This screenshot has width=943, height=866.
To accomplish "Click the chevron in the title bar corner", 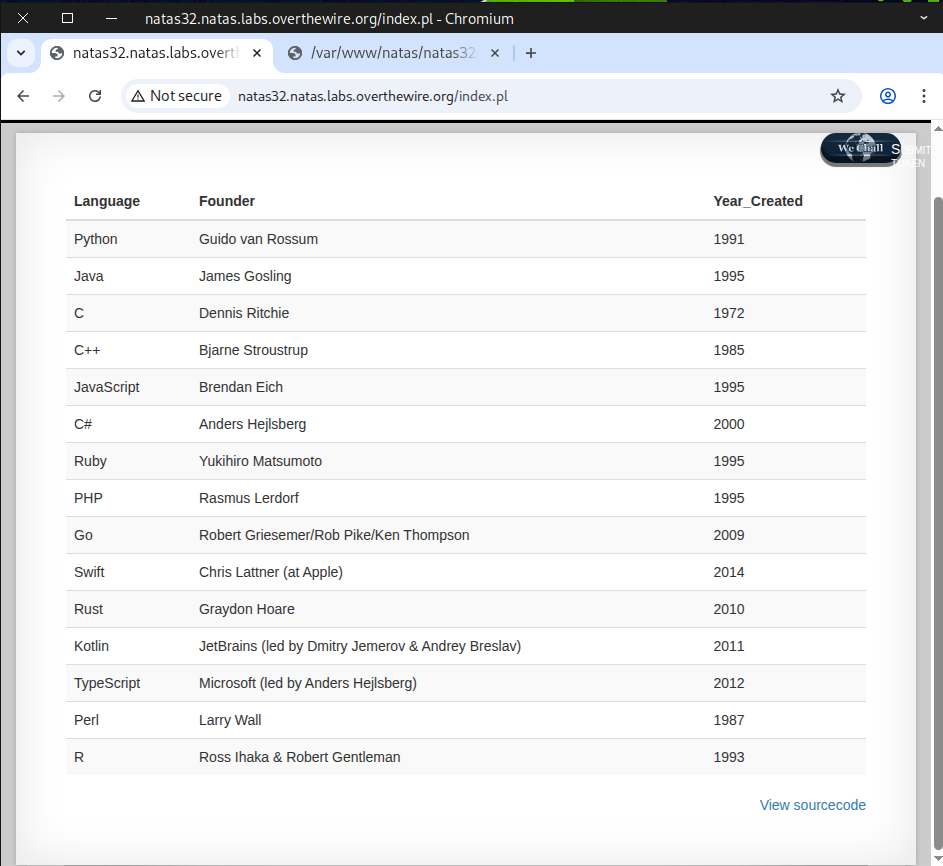I will [923, 17].
